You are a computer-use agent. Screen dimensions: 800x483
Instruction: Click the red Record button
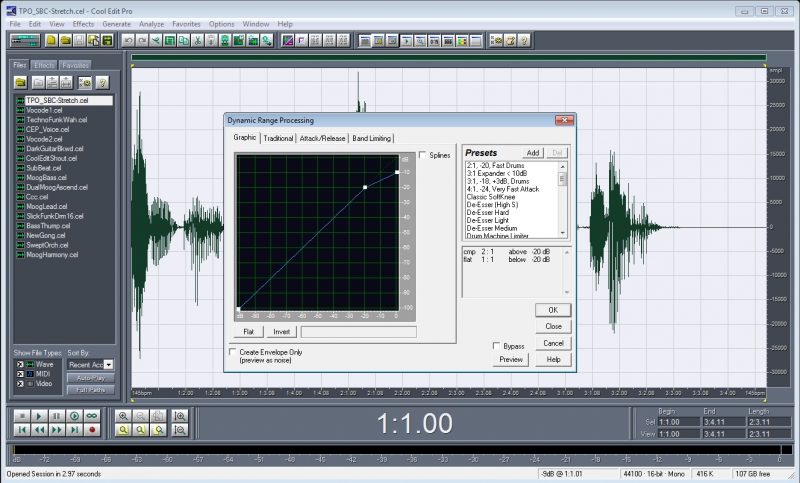click(x=92, y=430)
